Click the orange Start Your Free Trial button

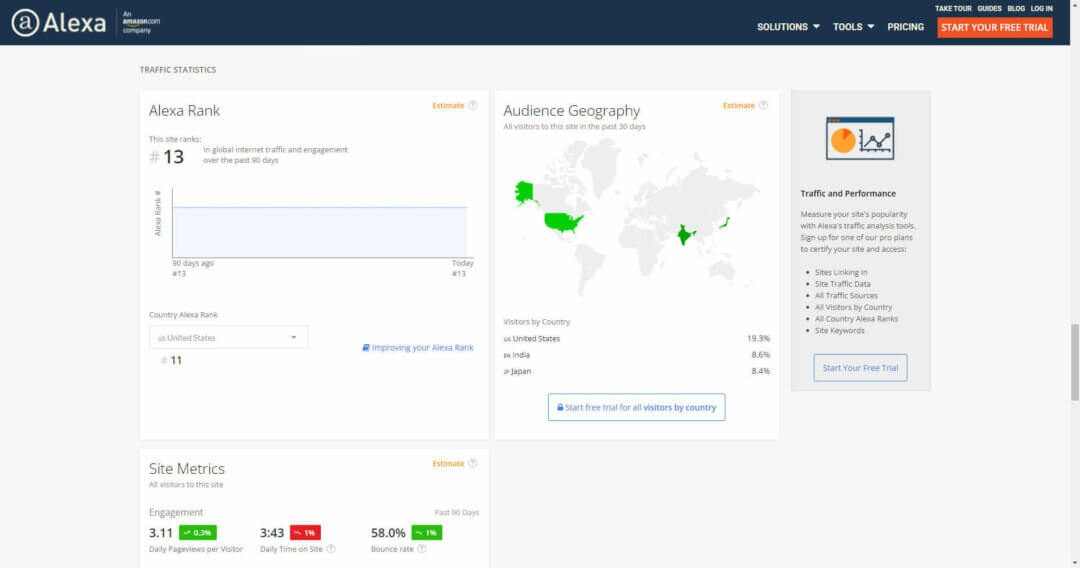tap(995, 28)
